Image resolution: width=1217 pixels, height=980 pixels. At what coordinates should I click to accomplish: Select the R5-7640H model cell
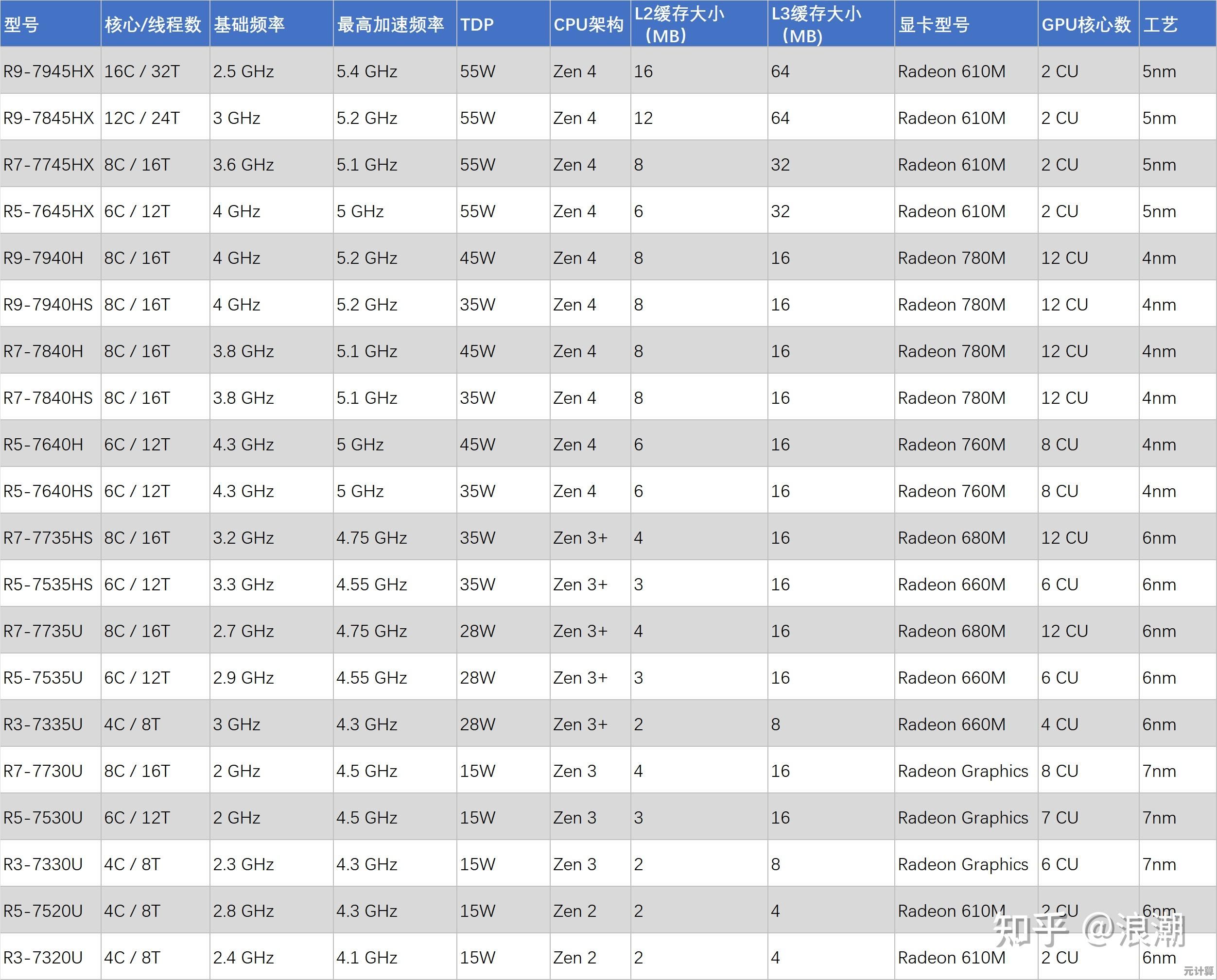point(43,445)
